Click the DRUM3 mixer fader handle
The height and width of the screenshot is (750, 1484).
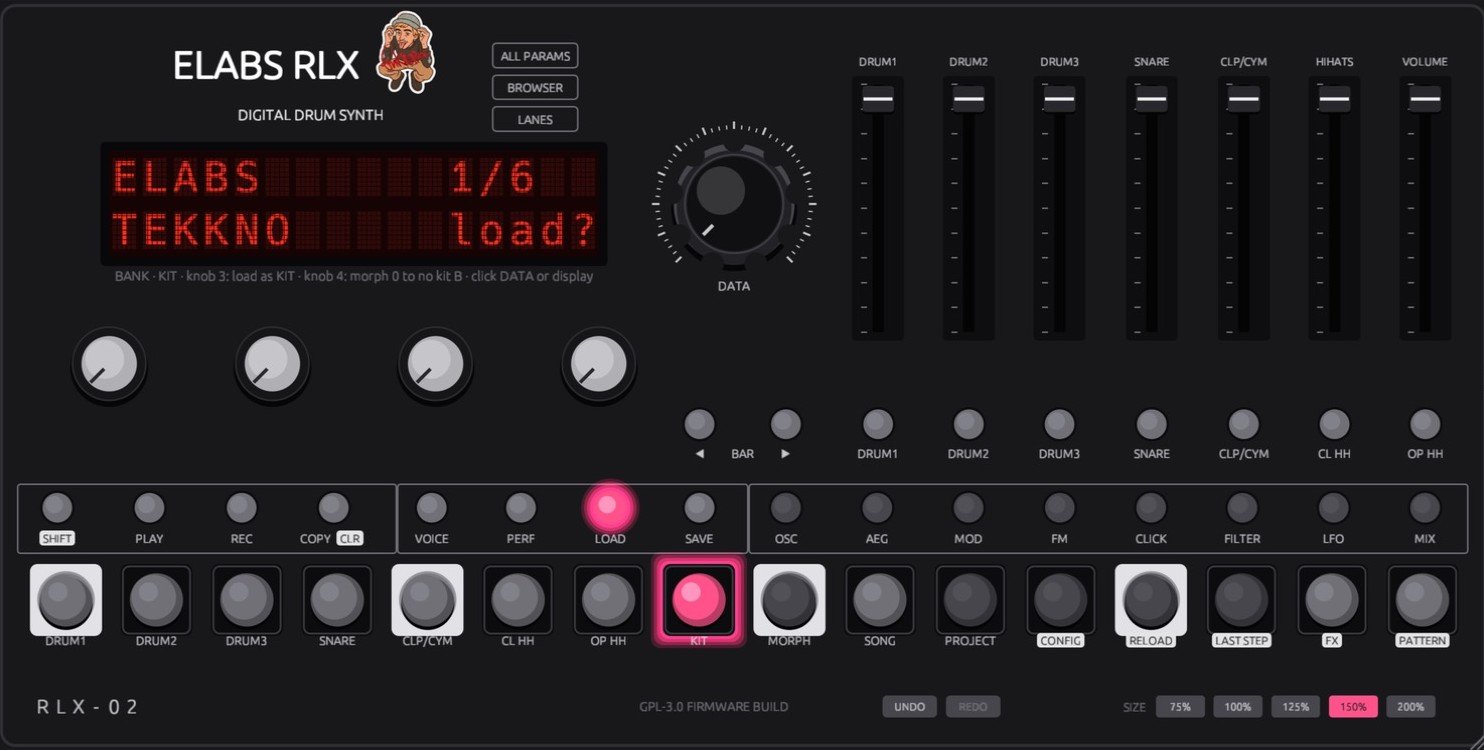coord(1059,100)
